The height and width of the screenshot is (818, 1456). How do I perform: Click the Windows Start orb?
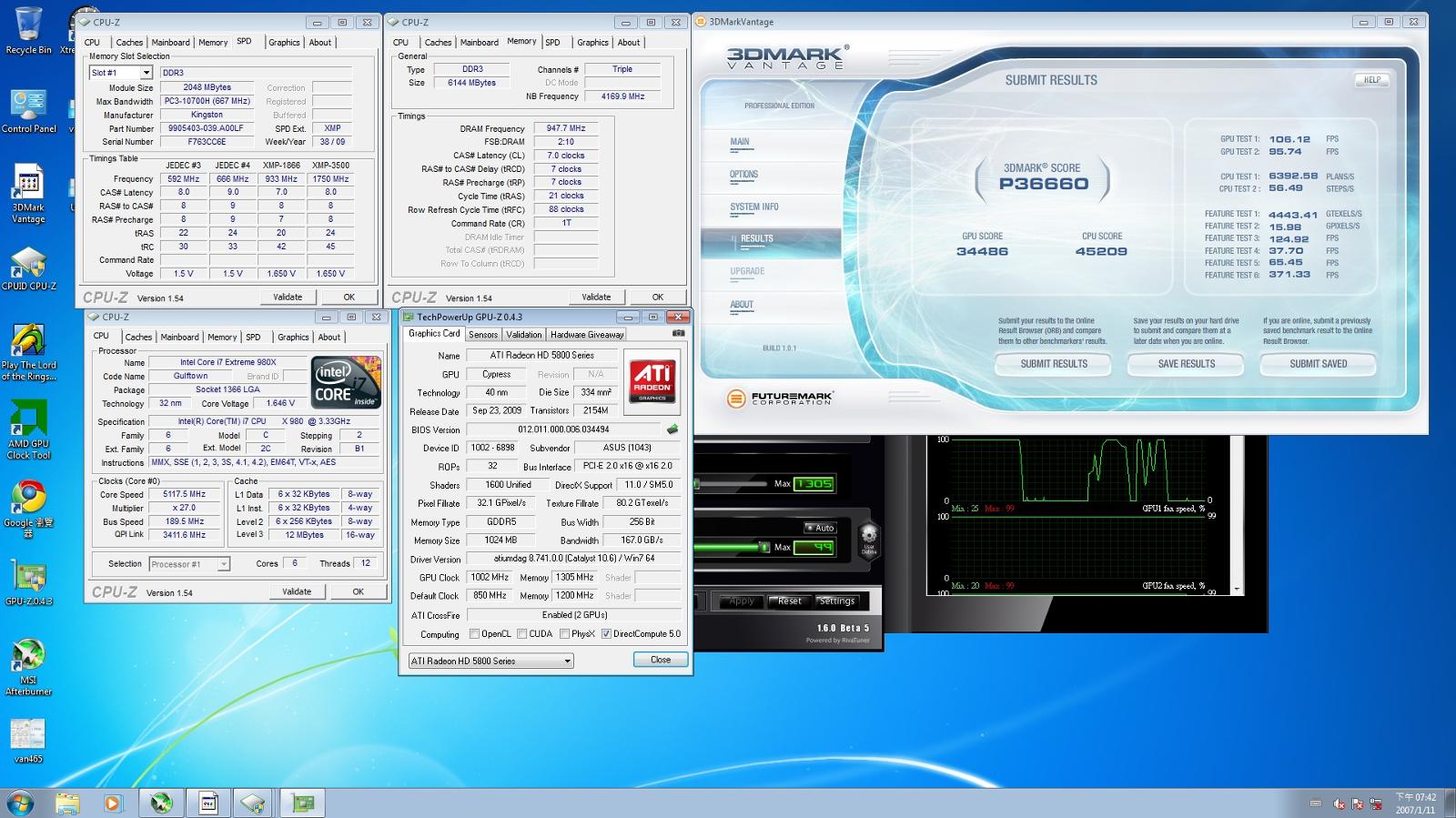click(20, 803)
